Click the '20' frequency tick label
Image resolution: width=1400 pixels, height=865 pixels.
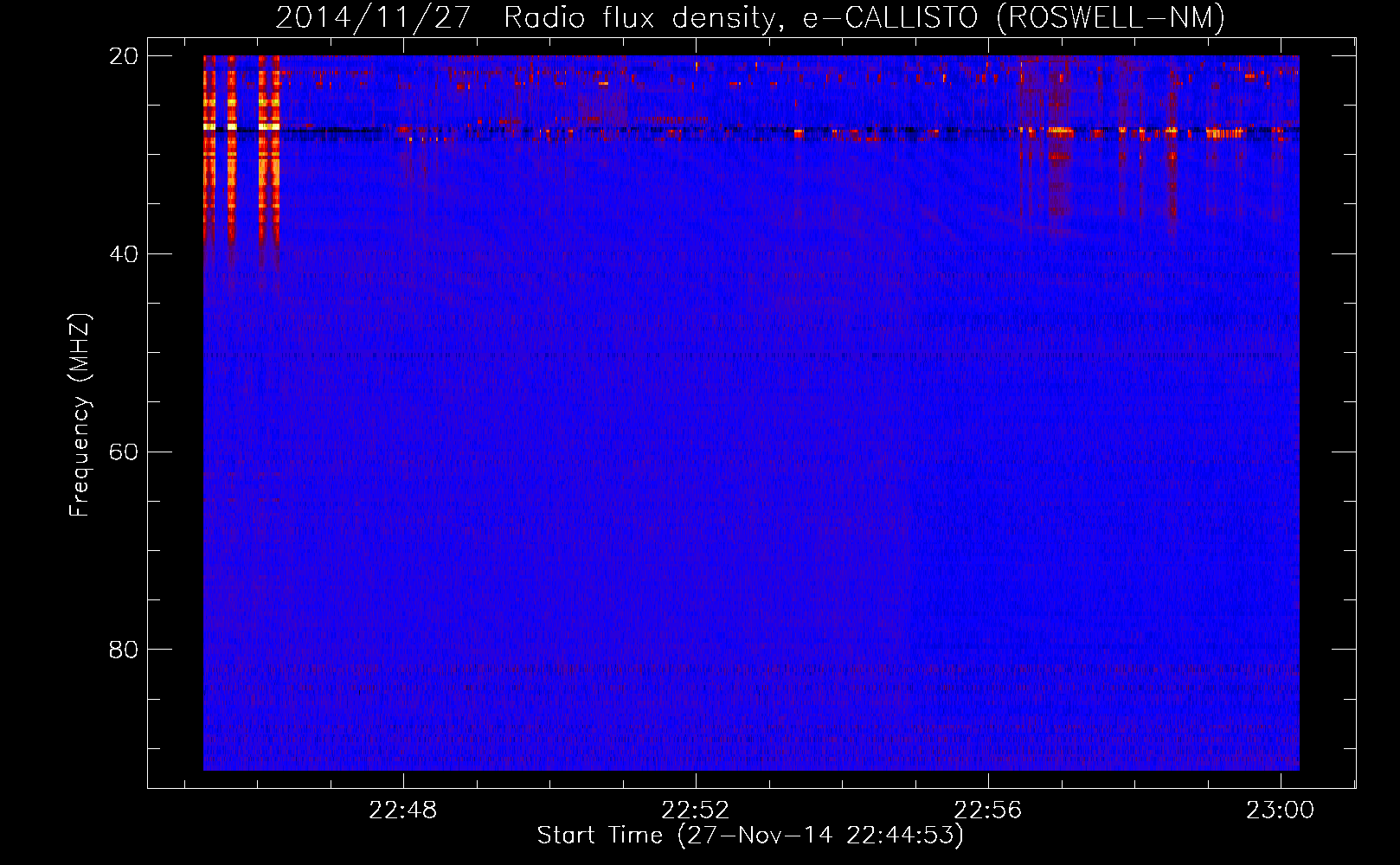124,56
